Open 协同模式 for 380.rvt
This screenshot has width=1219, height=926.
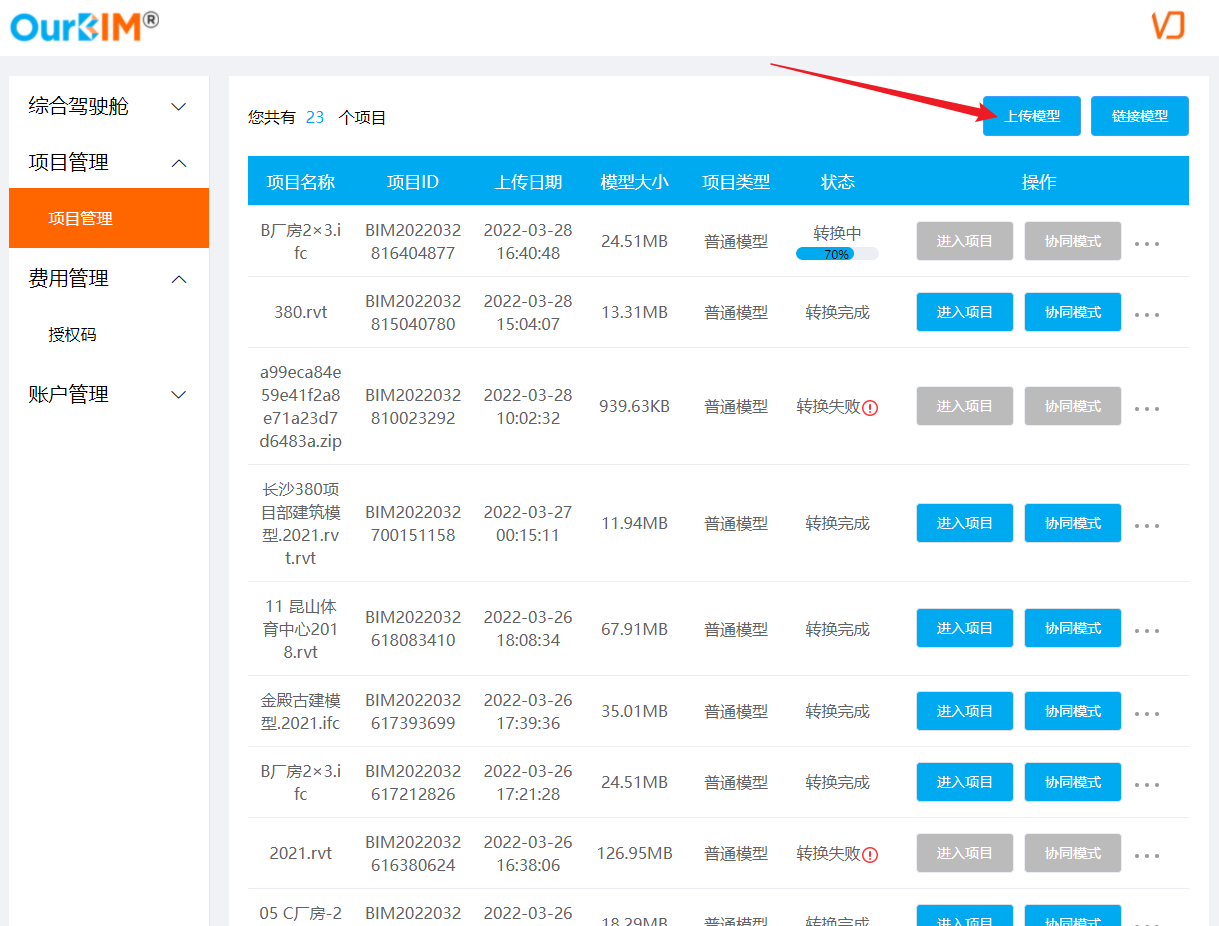1073,312
